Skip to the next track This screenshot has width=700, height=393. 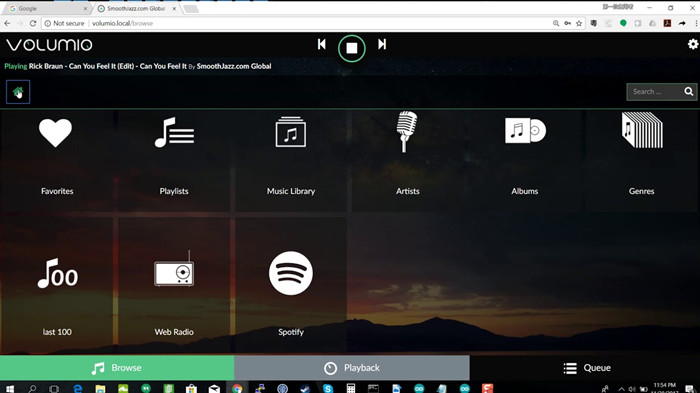click(x=382, y=44)
